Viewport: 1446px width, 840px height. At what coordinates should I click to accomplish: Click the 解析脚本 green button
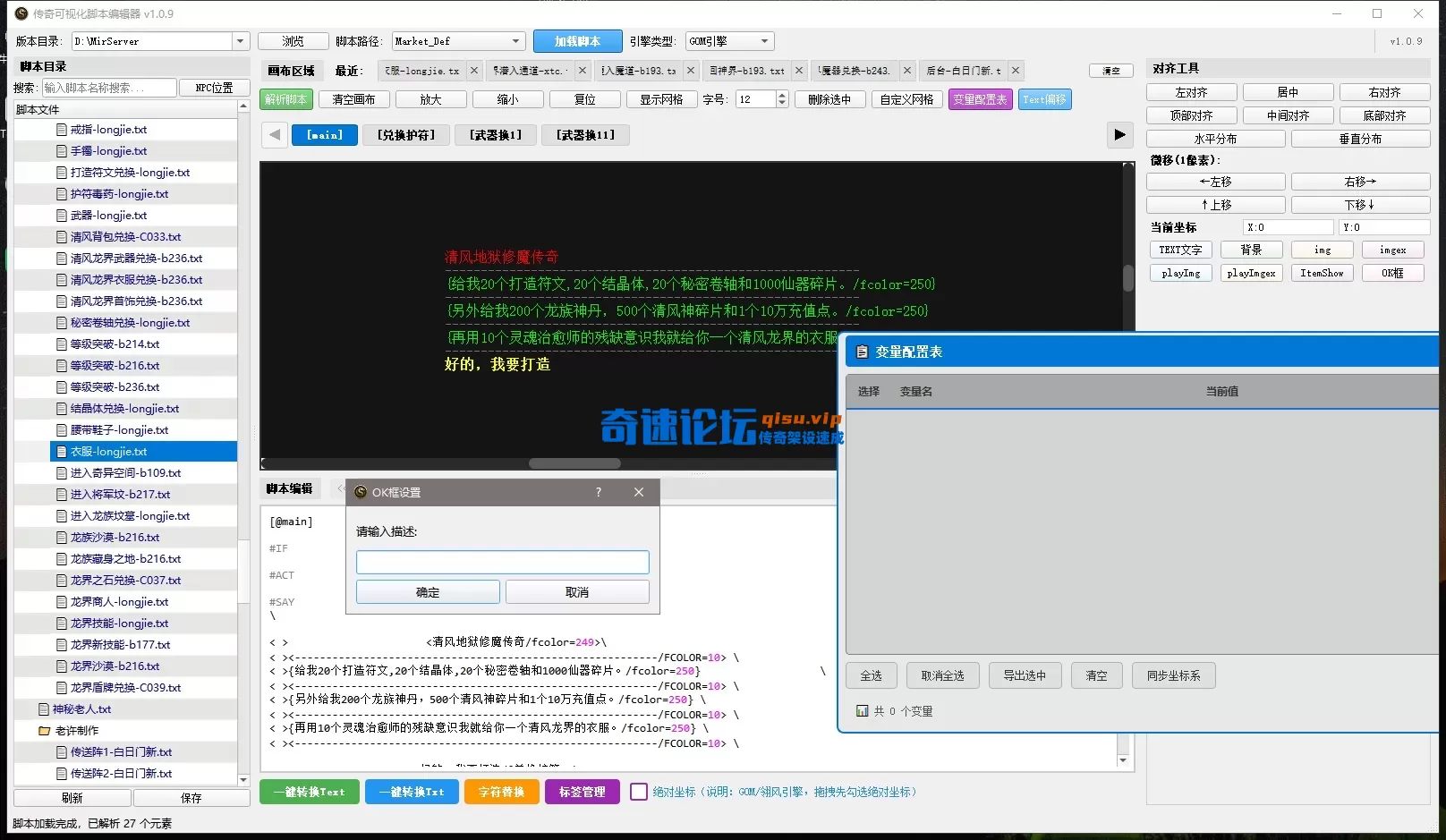pos(286,99)
